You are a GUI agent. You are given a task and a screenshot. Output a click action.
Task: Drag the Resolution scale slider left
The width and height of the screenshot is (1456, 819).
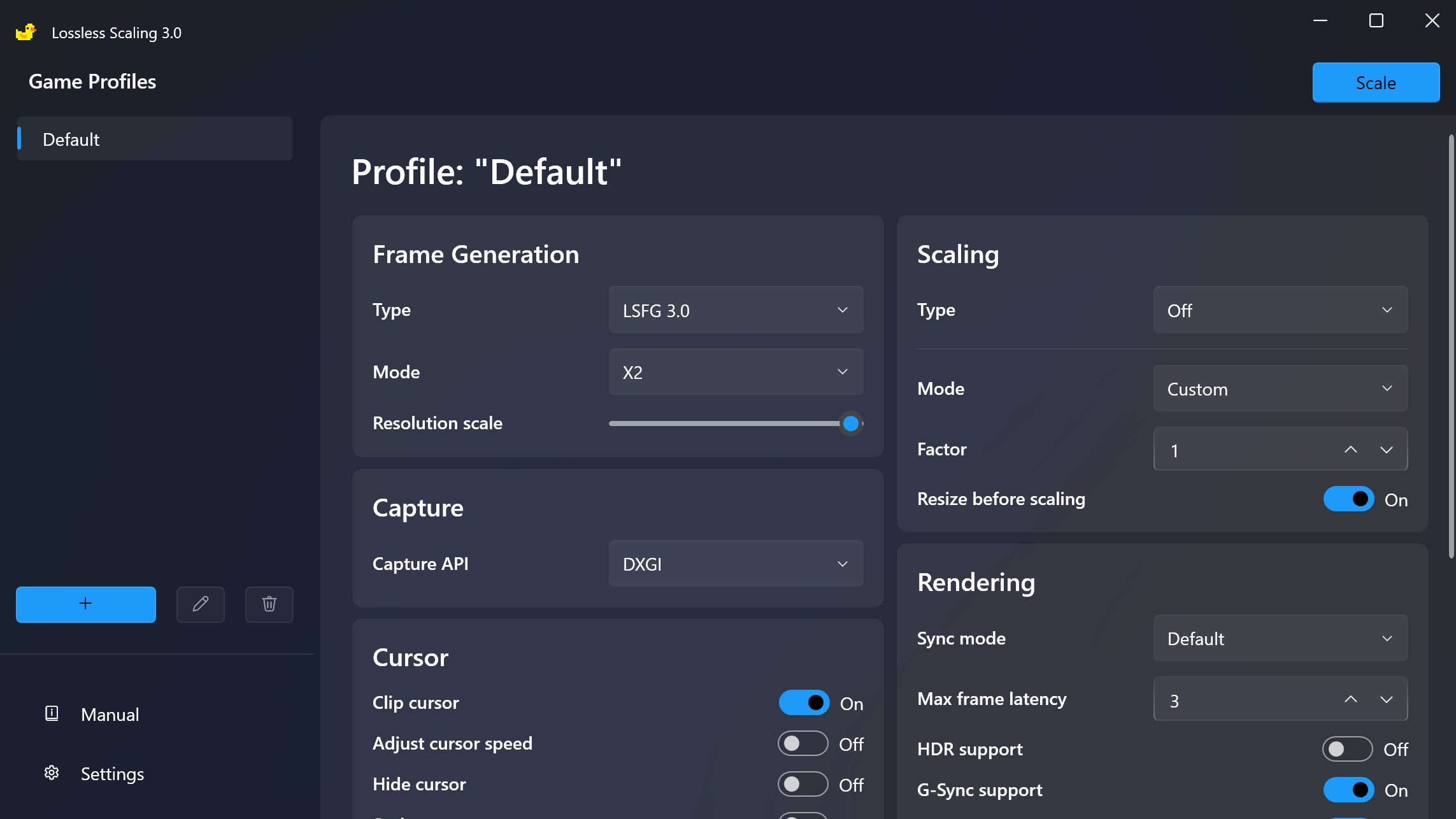[x=851, y=423]
